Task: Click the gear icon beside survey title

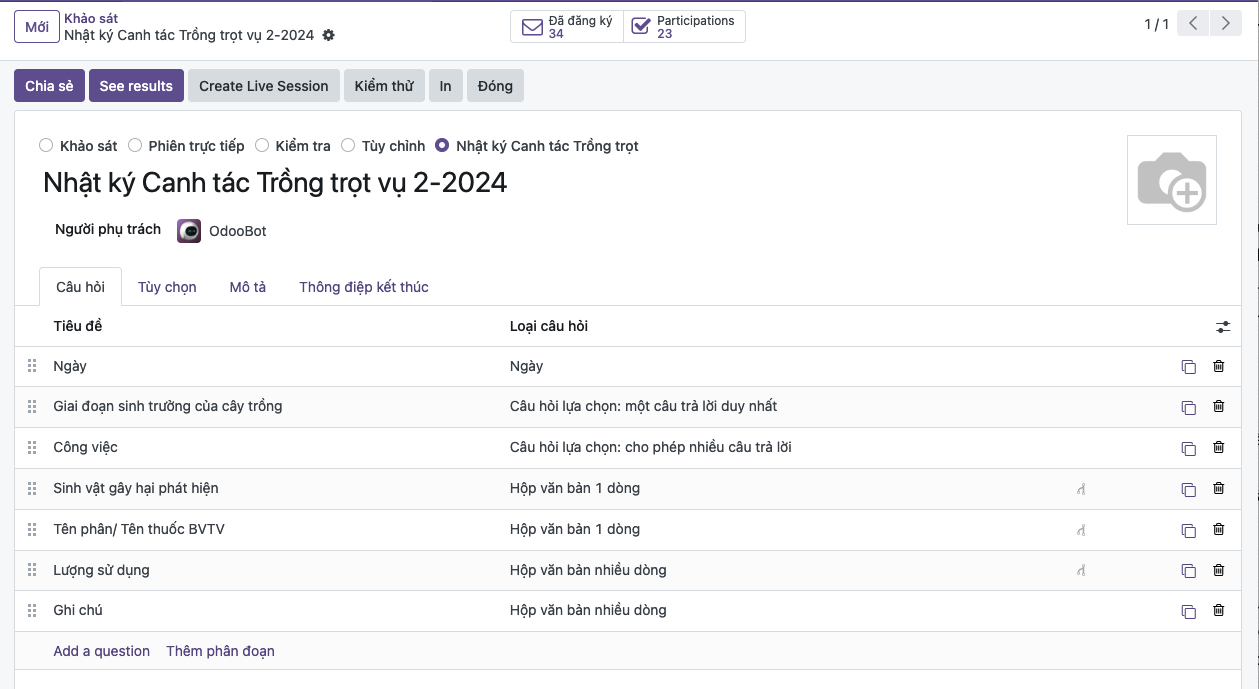Action: [329, 35]
